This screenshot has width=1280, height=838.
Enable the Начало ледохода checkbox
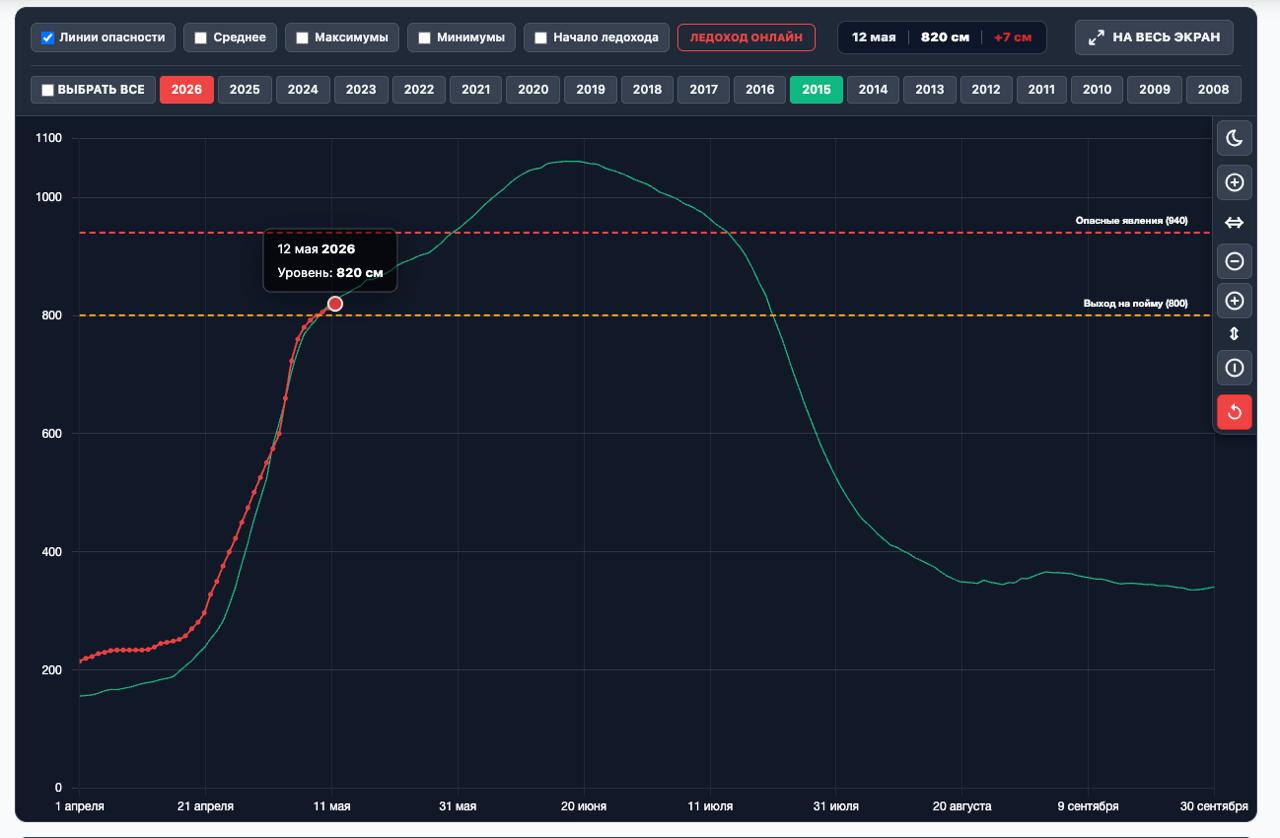(541, 38)
